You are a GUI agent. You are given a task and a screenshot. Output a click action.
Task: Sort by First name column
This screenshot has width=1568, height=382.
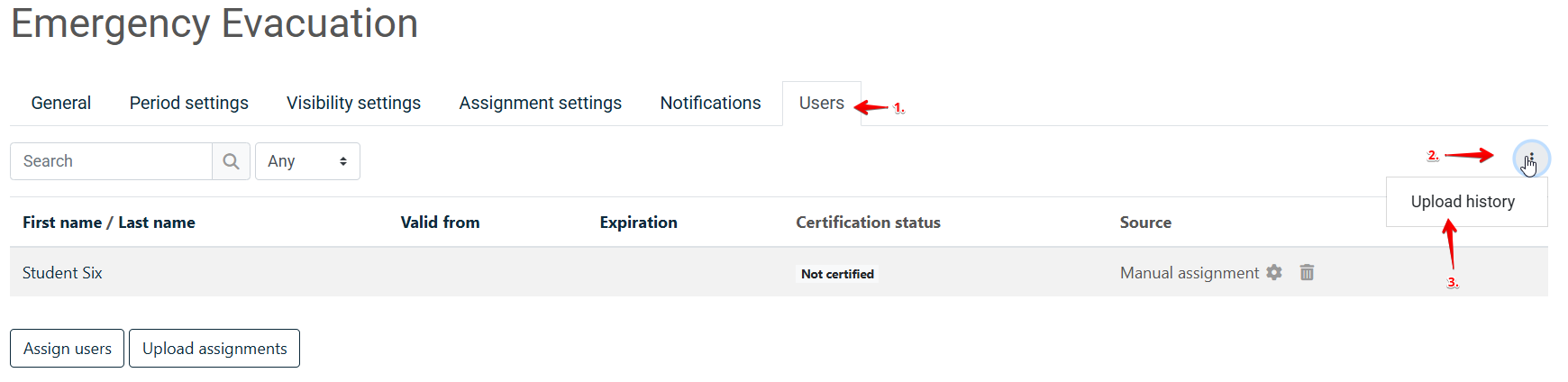(x=61, y=223)
